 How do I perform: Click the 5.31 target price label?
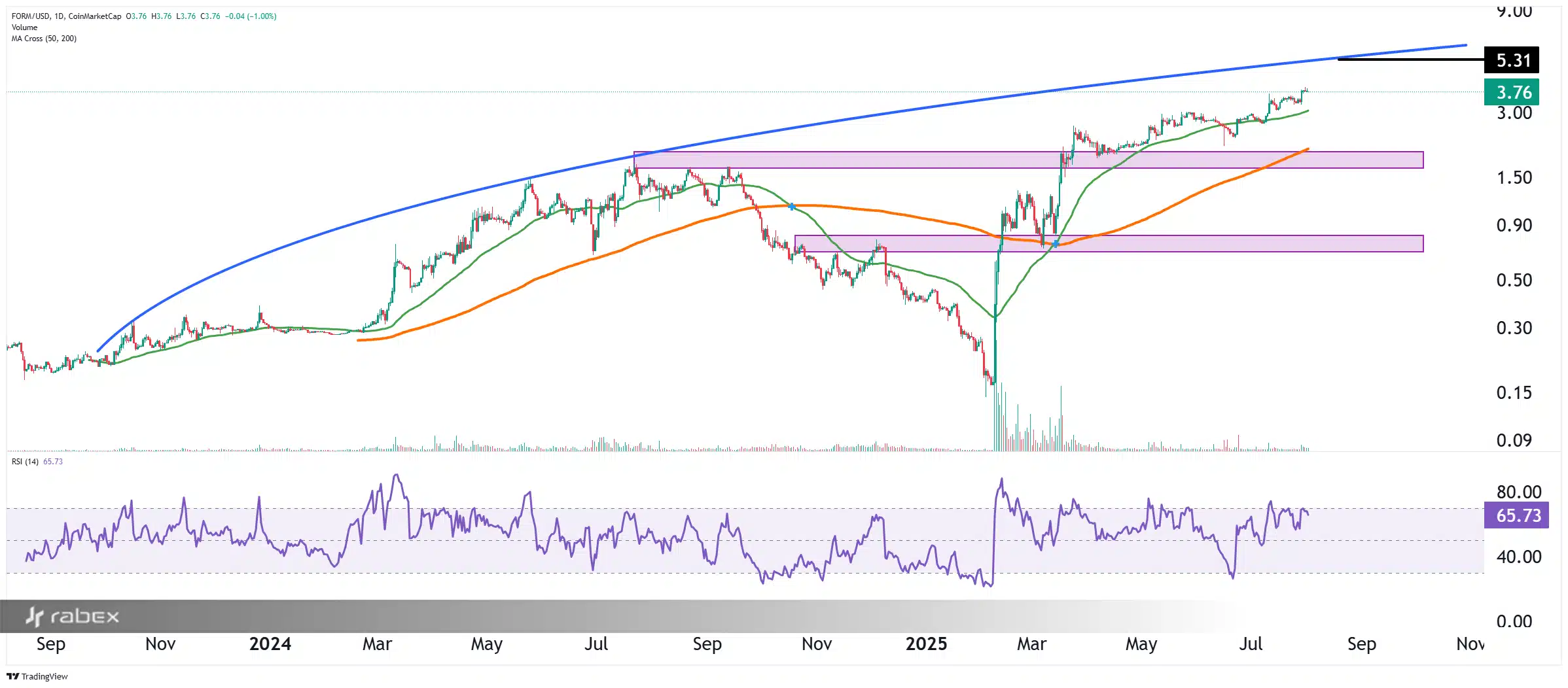[x=1511, y=60]
